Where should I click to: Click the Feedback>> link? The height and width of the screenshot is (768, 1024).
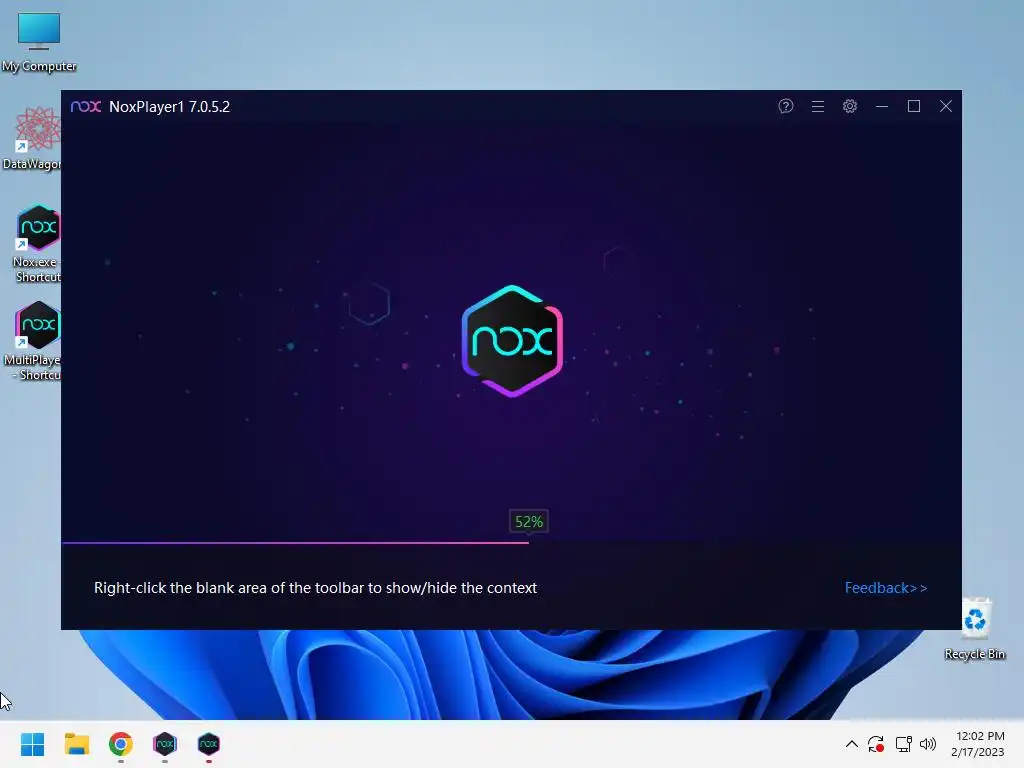coord(886,588)
